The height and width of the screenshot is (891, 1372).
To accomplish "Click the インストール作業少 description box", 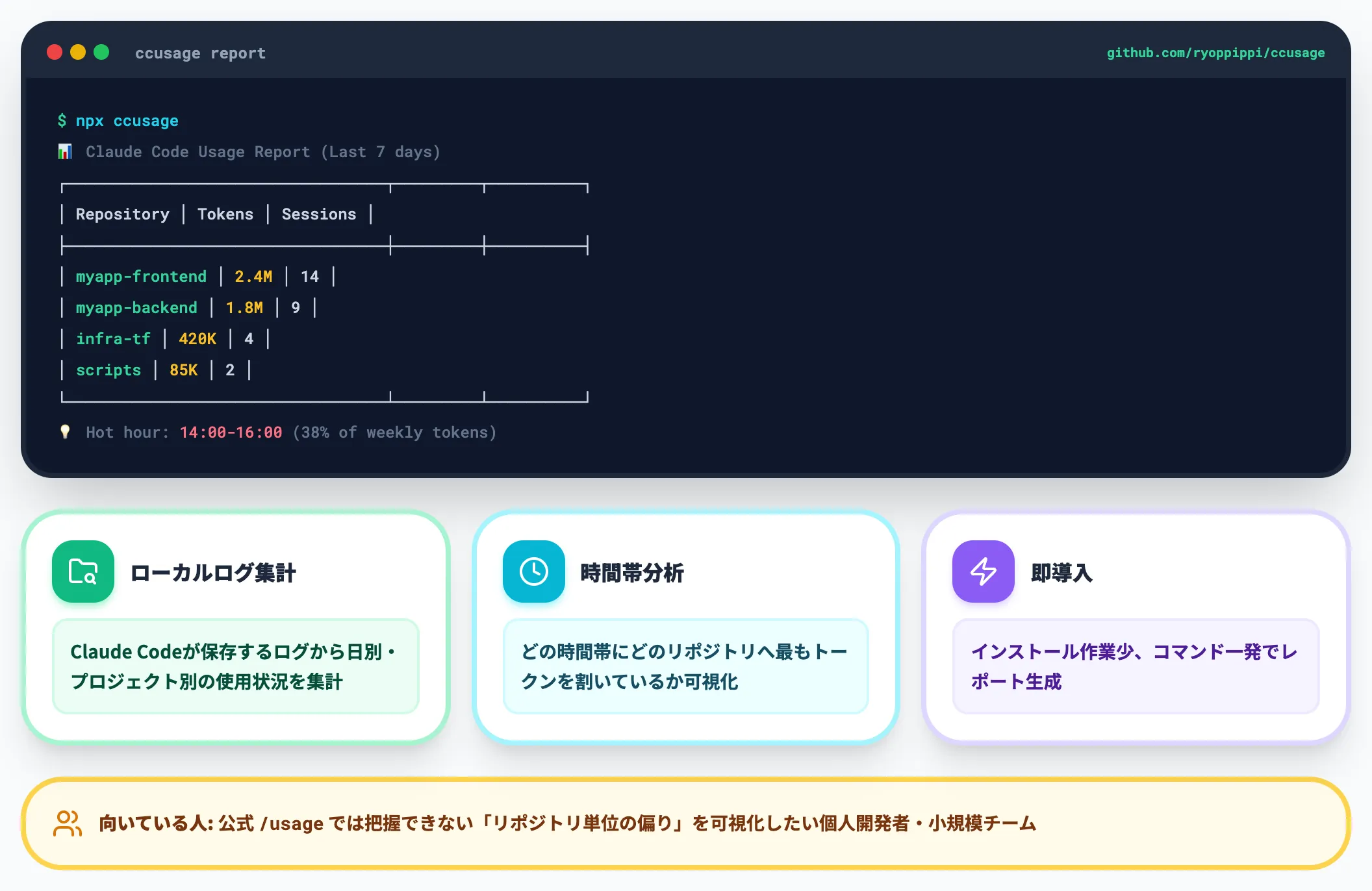I will pyautogui.click(x=1136, y=666).
